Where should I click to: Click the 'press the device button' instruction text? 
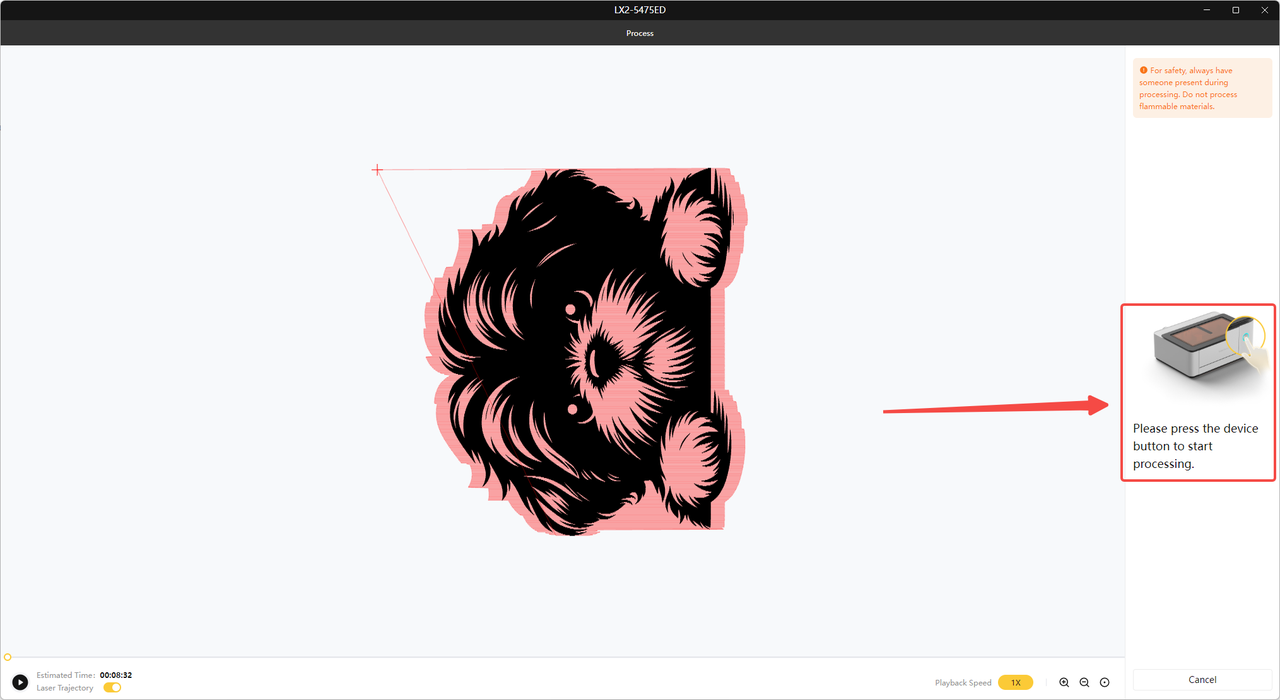pos(1195,446)
